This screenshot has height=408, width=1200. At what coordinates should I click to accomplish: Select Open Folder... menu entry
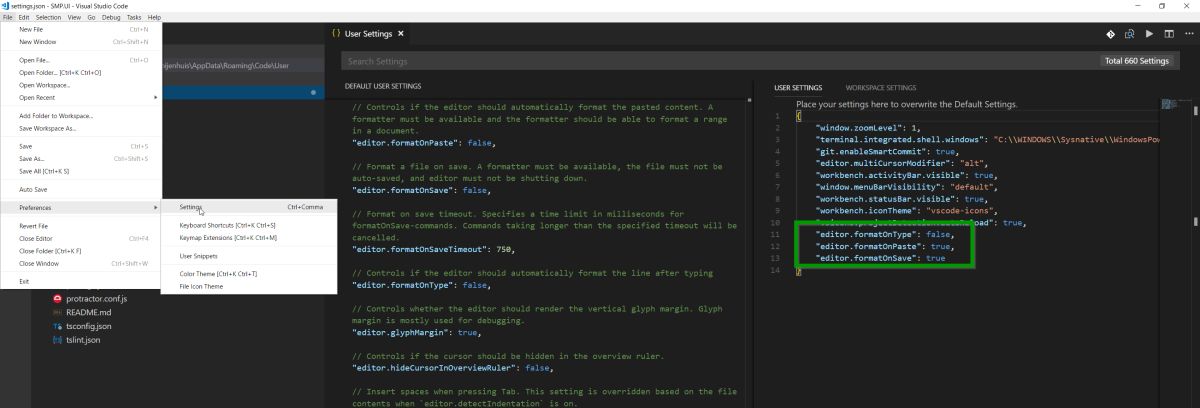[x=81, y=72]
